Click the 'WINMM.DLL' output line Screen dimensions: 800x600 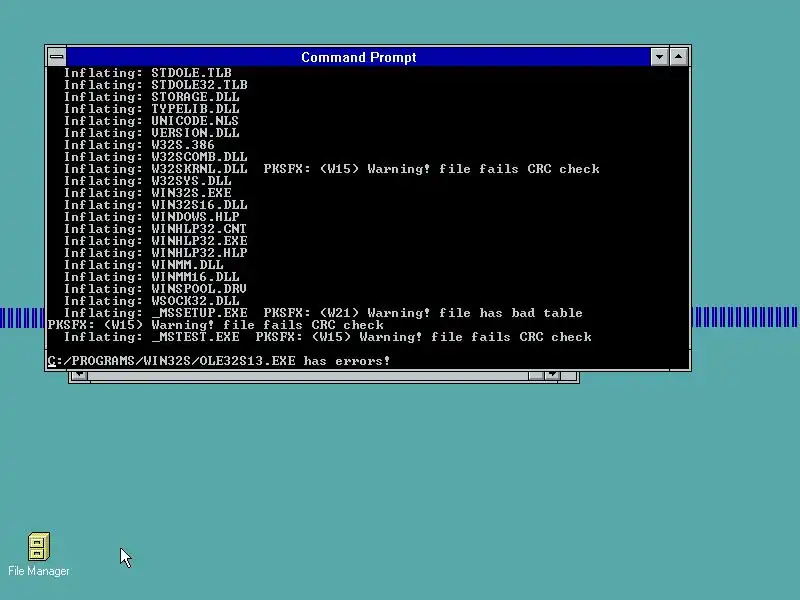pyautogui.click(x=143, y=265)
